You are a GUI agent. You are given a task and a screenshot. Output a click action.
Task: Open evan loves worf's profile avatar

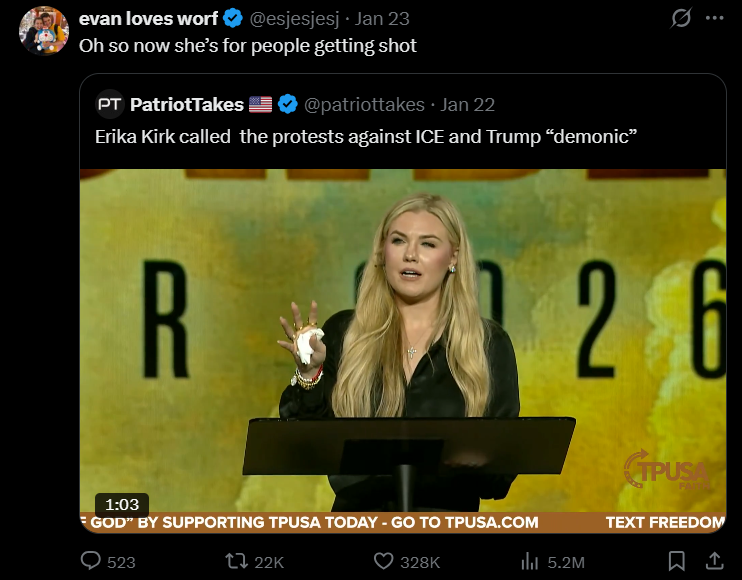click(x=44, y=30)
